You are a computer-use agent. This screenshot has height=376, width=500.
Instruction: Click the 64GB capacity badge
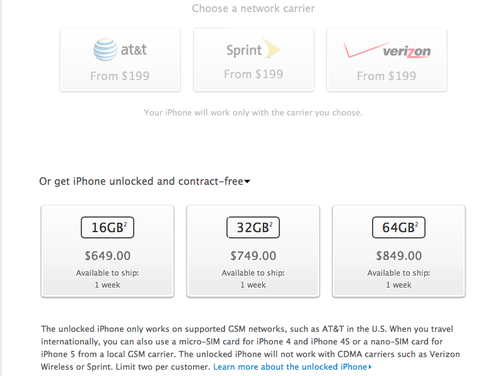(x=399, y=228)
